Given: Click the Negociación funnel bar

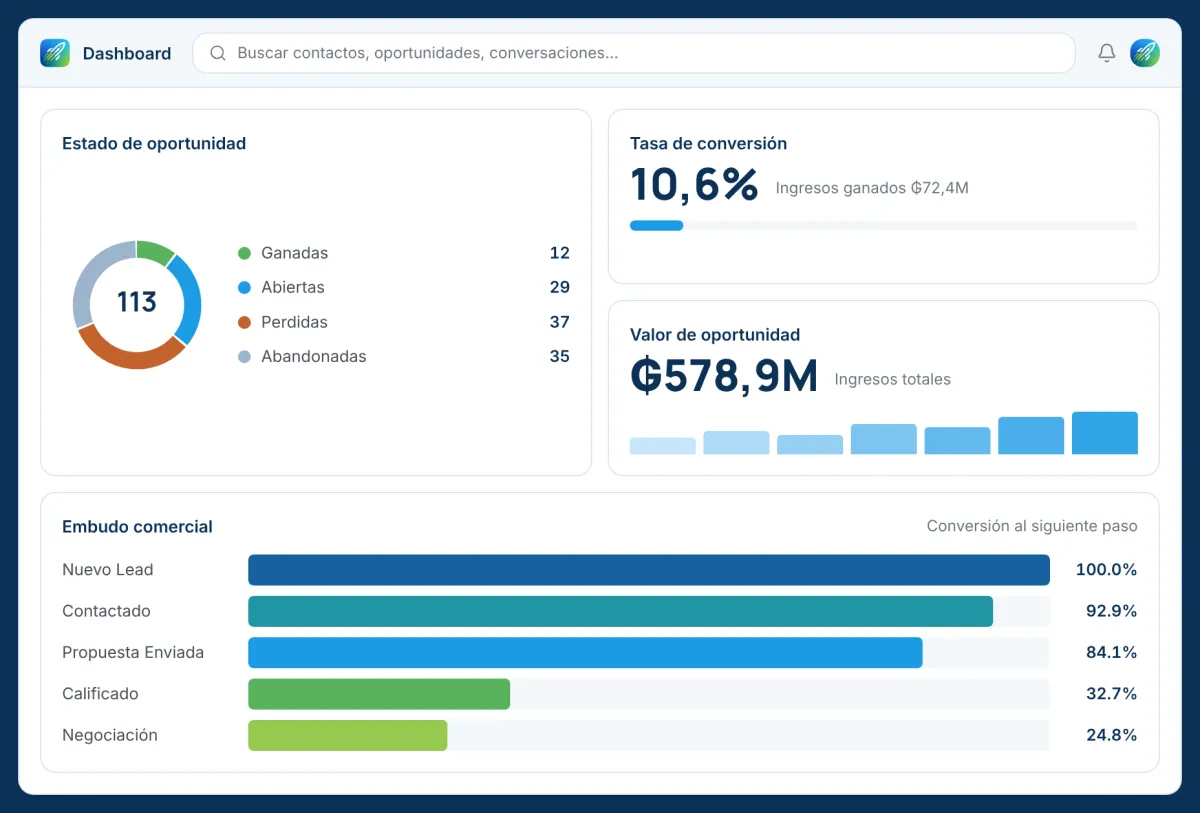Looking at the screenshot, I should click(348, 735).
